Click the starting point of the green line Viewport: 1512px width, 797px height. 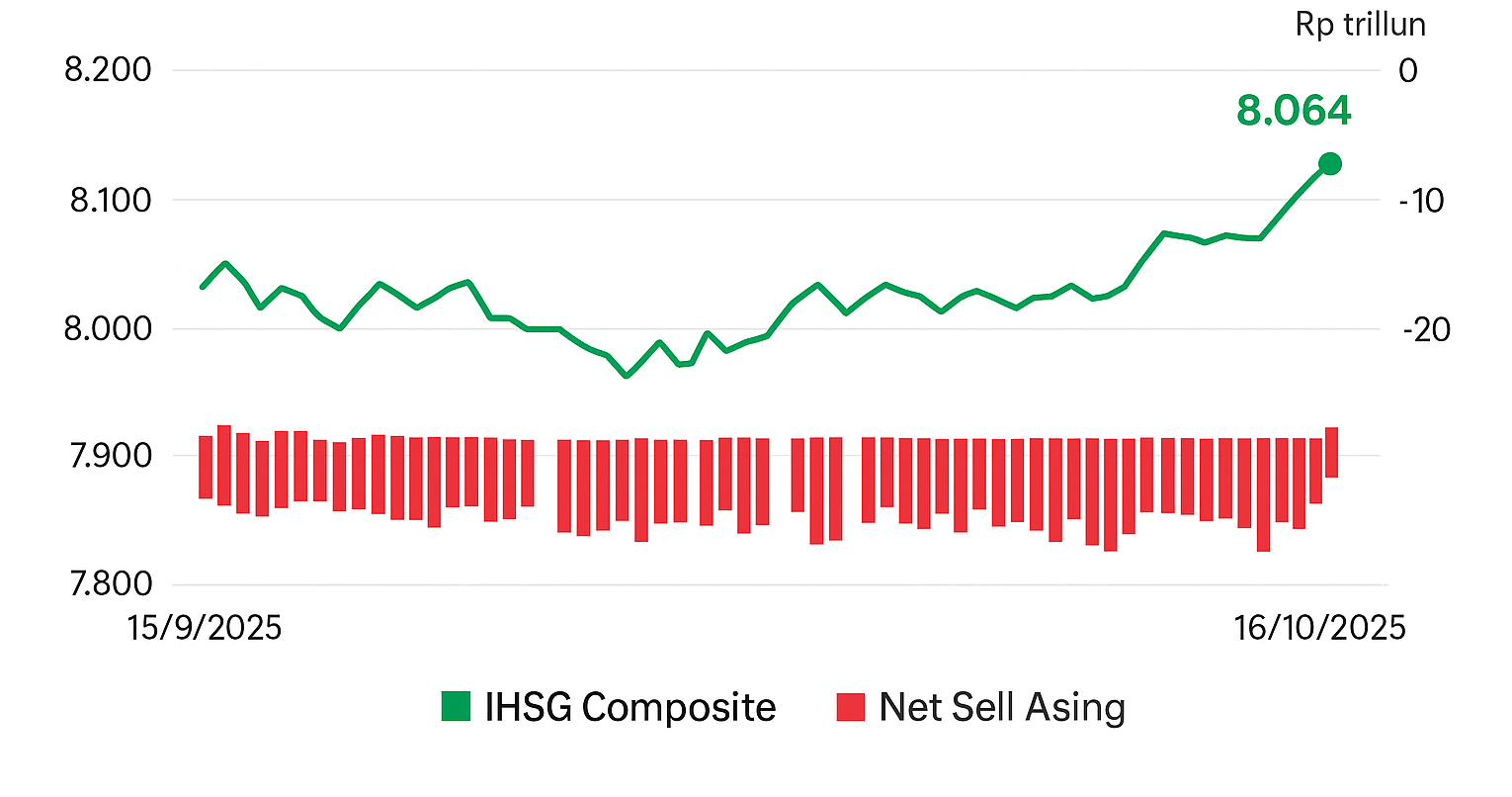click(x=203, y=287)
